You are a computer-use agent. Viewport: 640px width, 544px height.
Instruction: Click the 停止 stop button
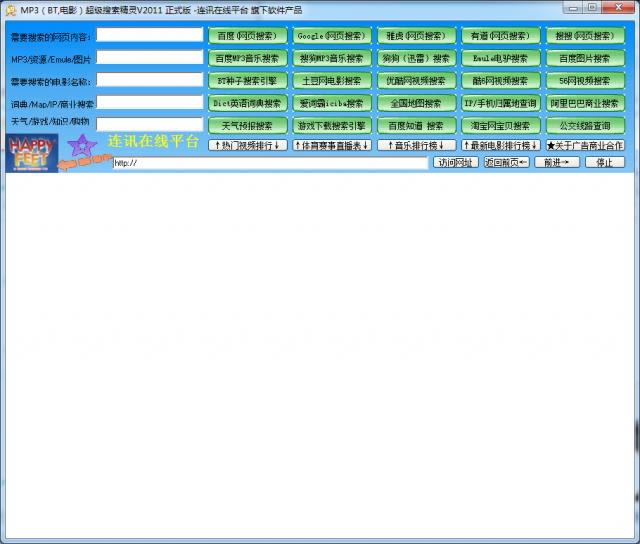pos(605,162)
